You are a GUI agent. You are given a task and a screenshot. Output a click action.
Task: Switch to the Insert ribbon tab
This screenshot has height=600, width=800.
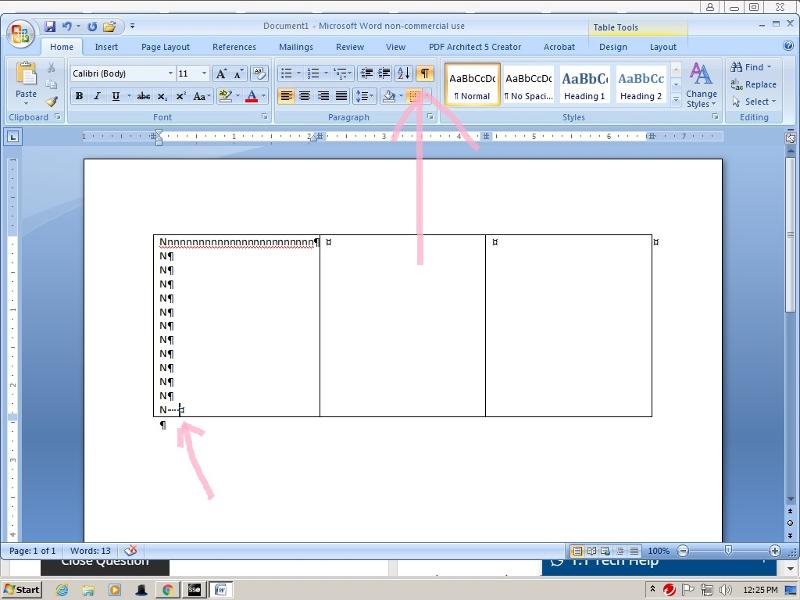tap(109, 46)
